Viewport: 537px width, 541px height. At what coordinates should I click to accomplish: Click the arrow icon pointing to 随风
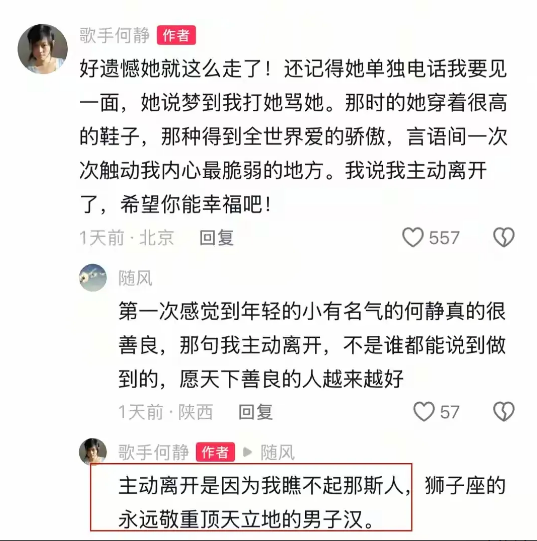coord(247,452)
